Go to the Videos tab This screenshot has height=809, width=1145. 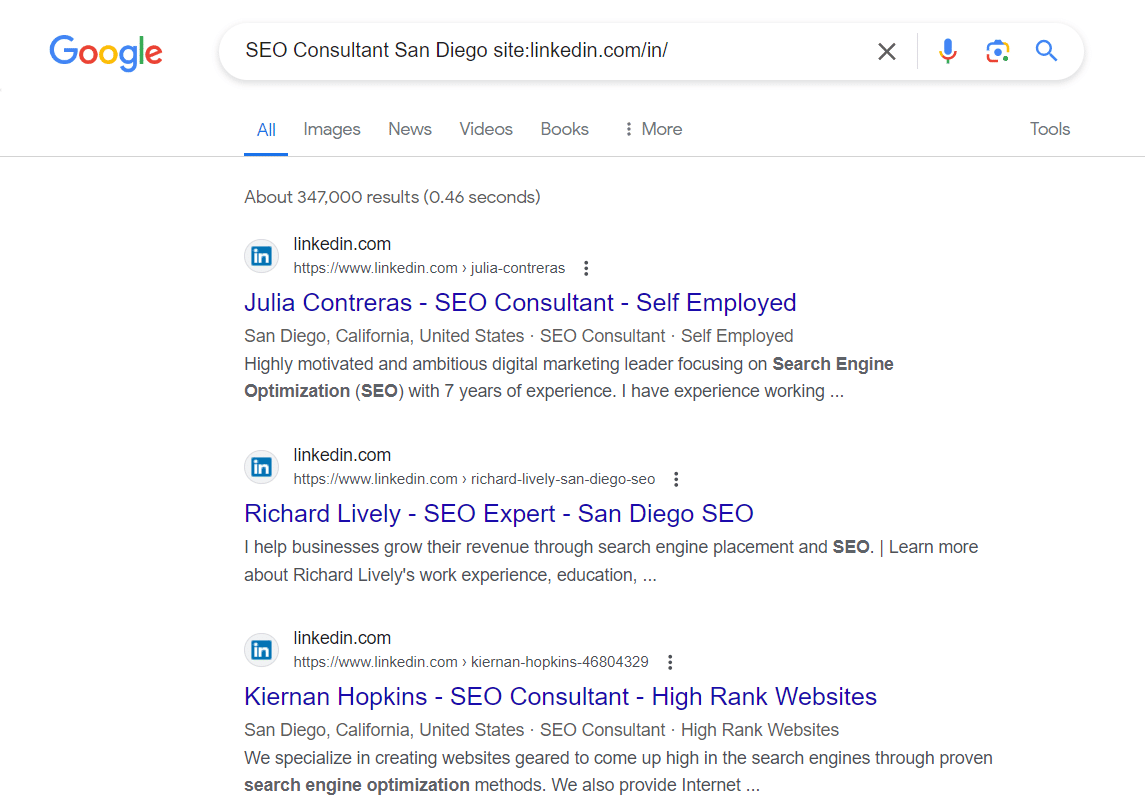[486, 129]
